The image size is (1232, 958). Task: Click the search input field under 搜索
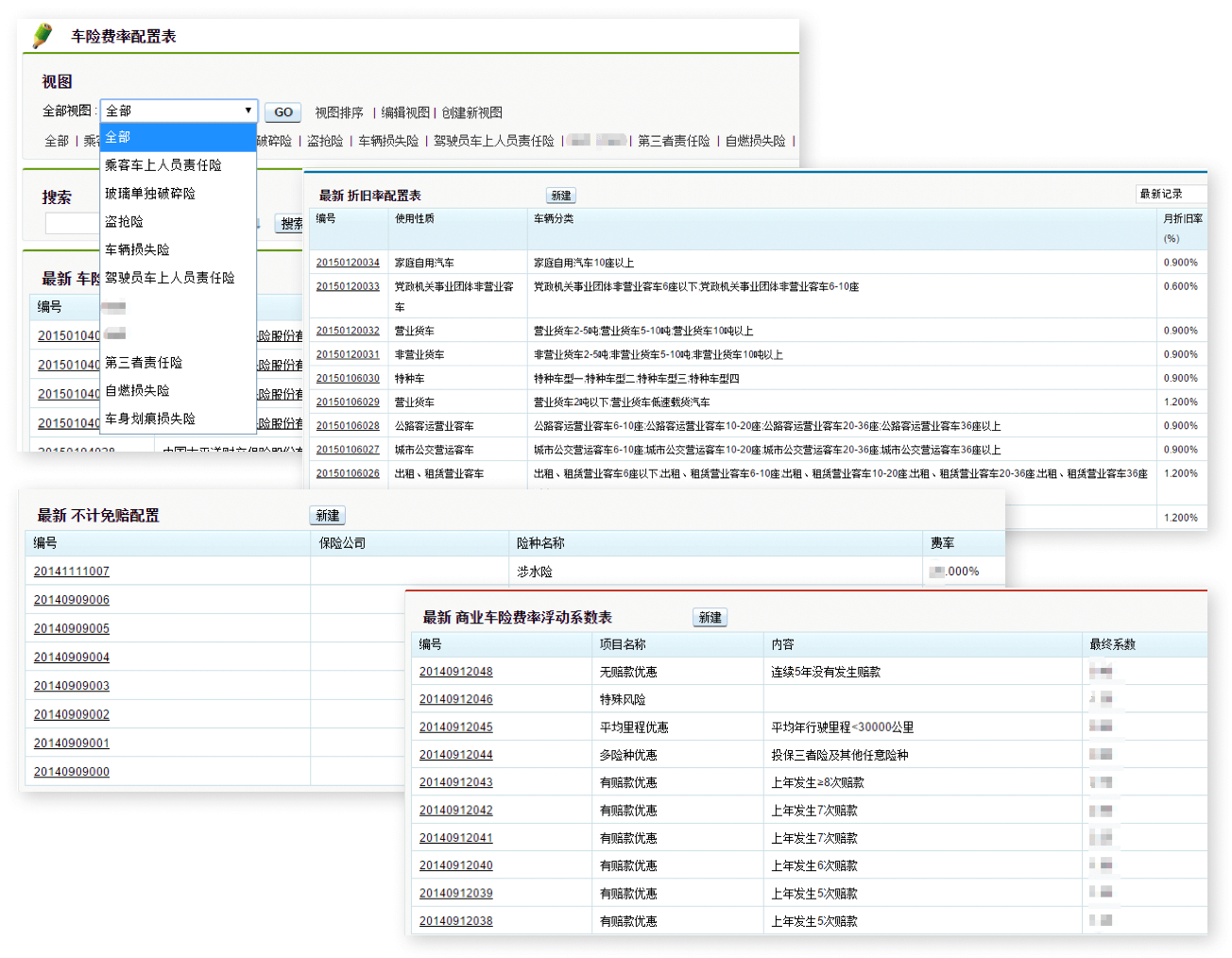(73, 224)
